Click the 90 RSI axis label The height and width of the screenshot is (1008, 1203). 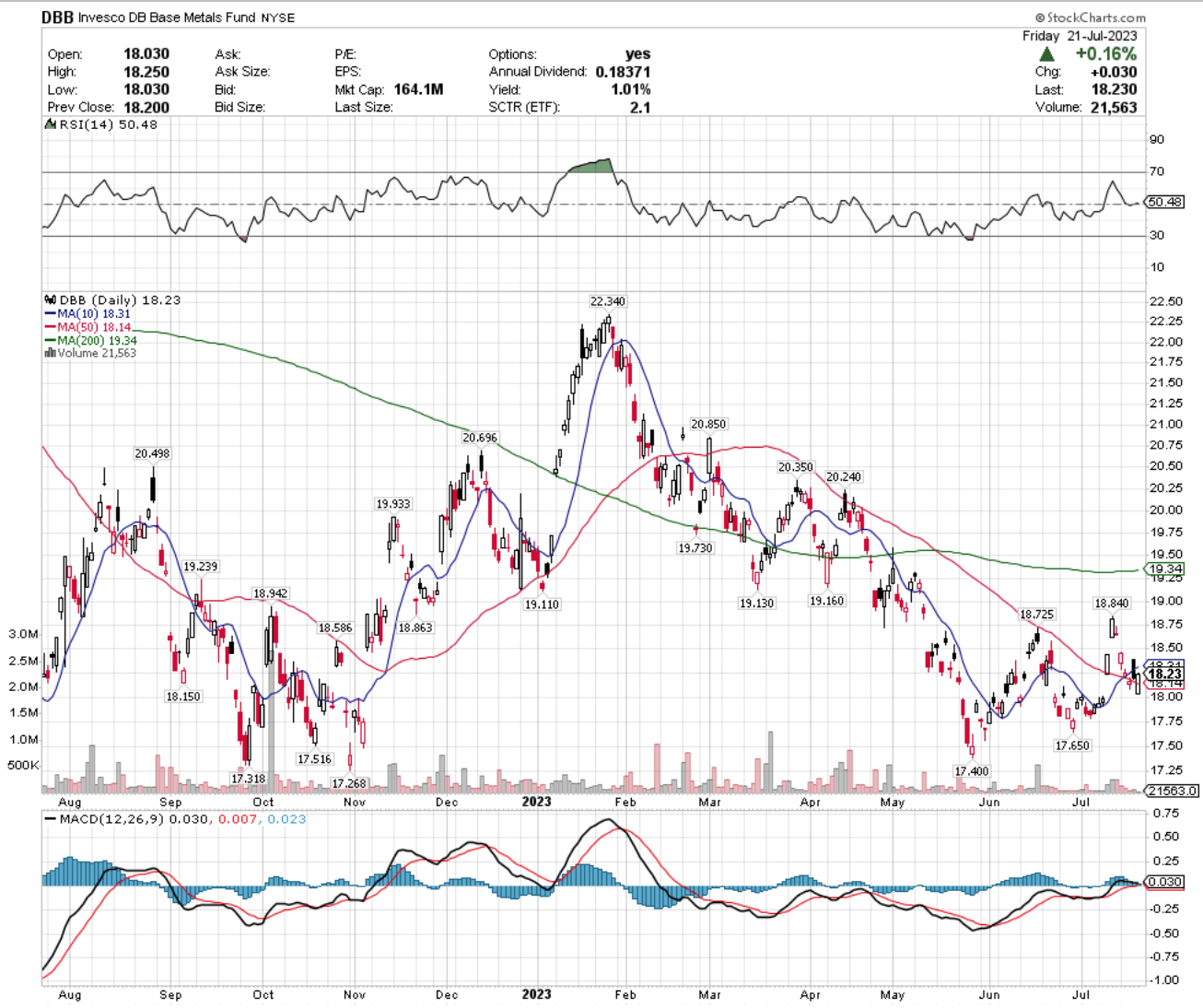1156,139
